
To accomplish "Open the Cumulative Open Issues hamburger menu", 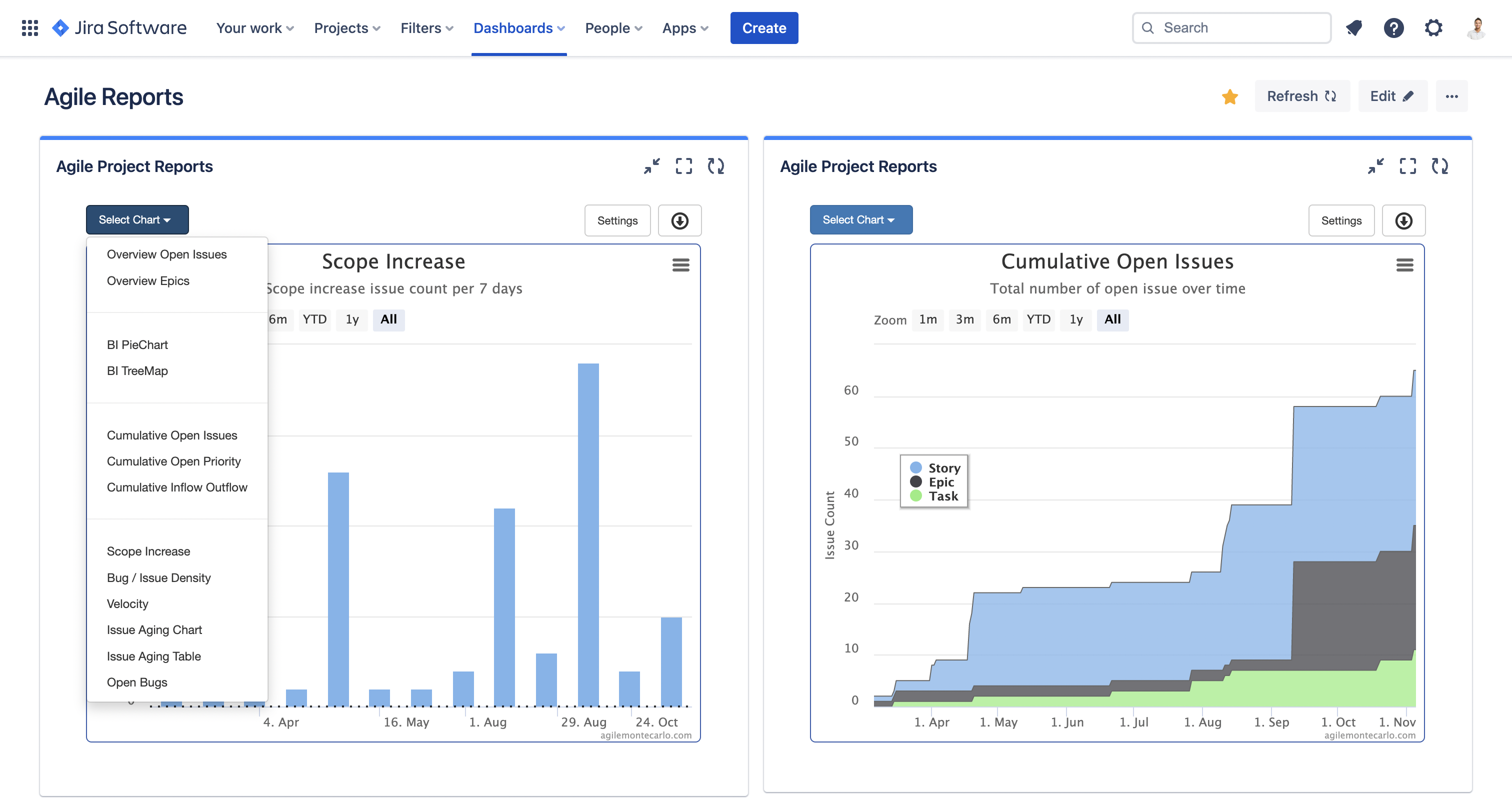I will point(1404,264).
